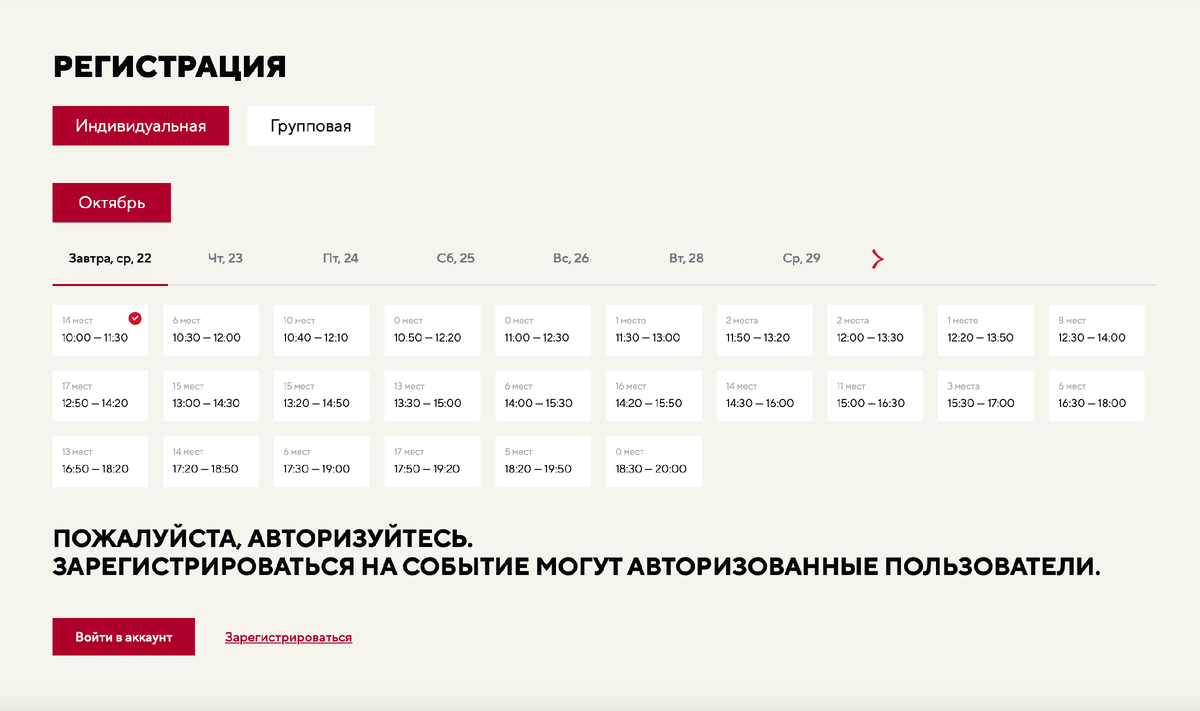Select the last slot 18:30 – 20:00
Viewport: 1200px width, 711px height.
coord(653,461)
